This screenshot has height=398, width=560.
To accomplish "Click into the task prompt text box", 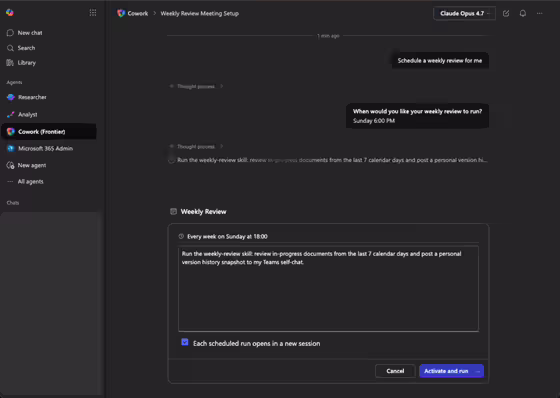I will [x=328, y=289].
